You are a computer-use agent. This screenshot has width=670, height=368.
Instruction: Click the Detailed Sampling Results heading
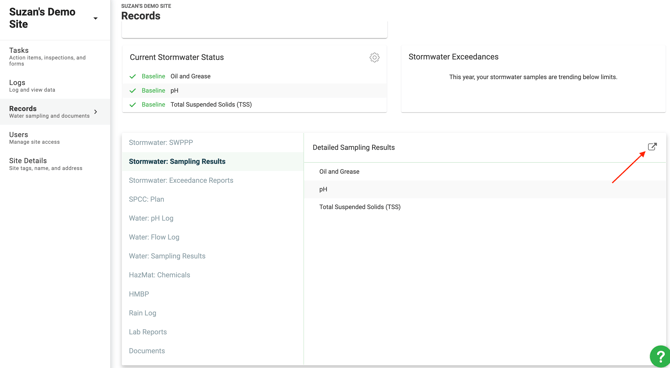354,147
